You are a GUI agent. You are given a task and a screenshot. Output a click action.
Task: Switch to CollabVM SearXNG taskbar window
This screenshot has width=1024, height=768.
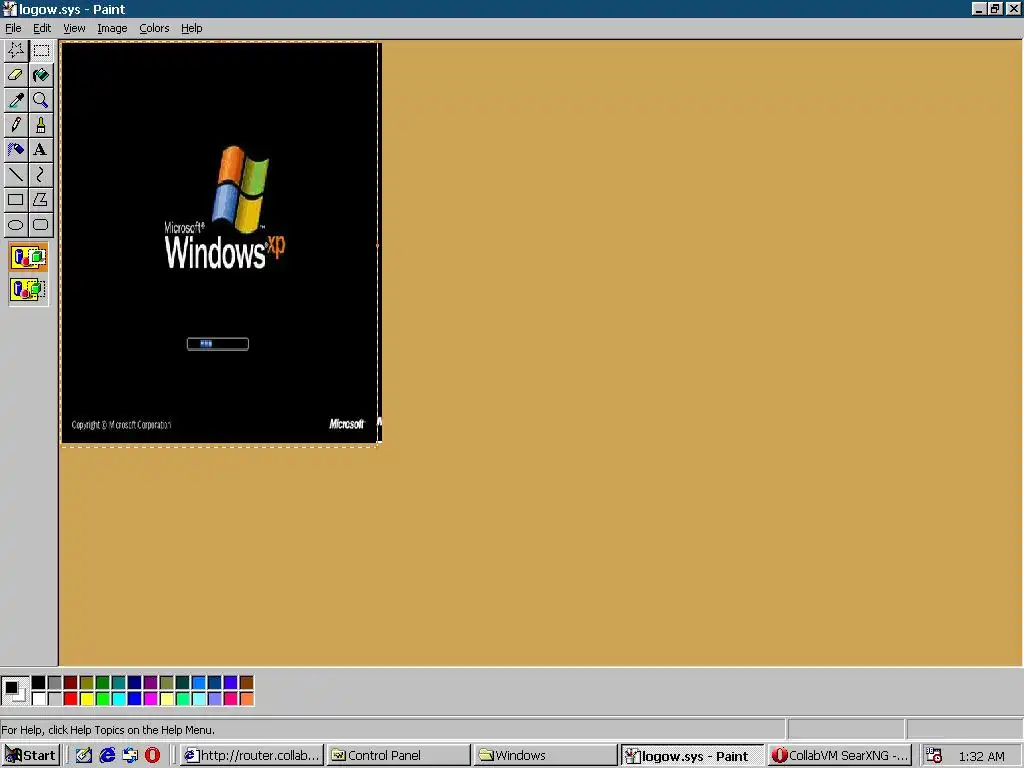(839, 756)
